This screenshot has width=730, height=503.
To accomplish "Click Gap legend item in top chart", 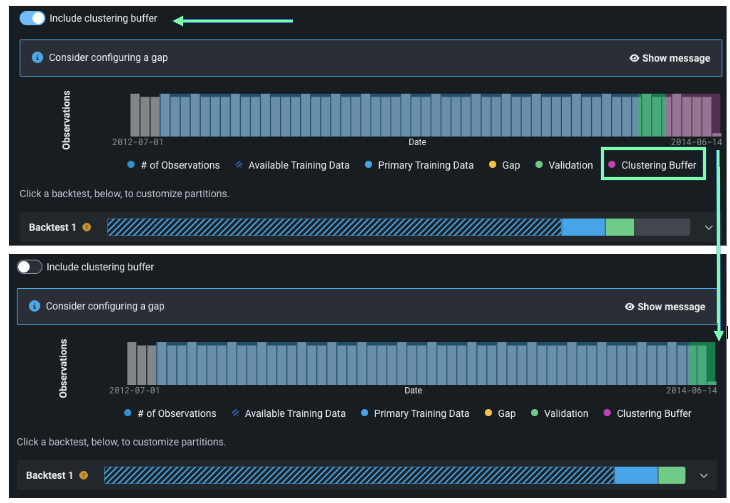I will coord(510,165).
